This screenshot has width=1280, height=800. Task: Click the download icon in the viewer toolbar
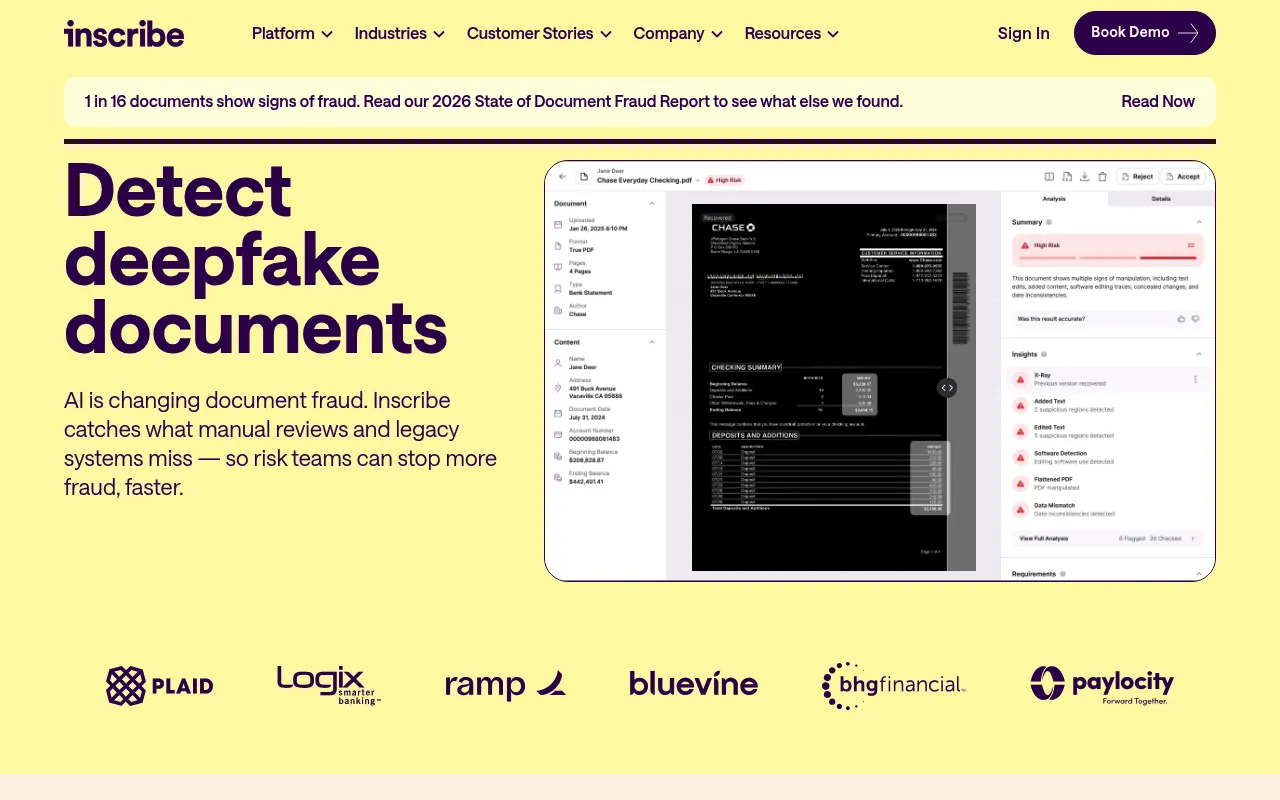(1085, 176)
